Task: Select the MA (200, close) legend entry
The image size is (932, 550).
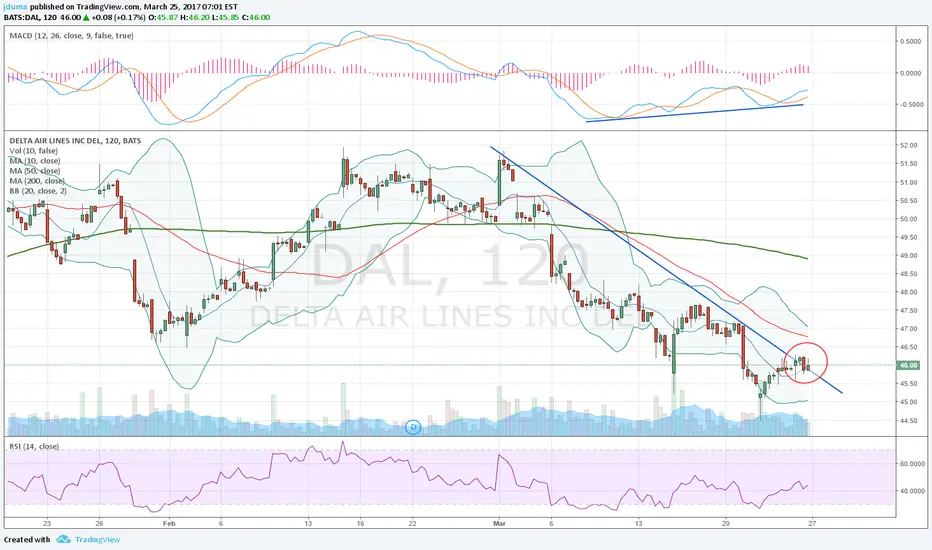Action: [x=37, y=181]
